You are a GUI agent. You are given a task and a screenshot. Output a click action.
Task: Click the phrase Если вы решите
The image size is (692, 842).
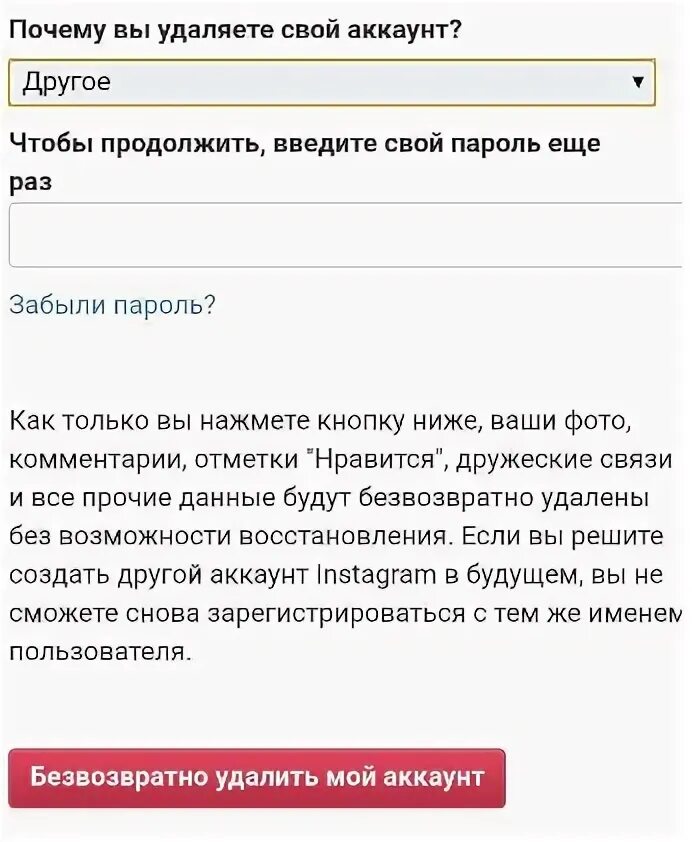pos(562,537)
